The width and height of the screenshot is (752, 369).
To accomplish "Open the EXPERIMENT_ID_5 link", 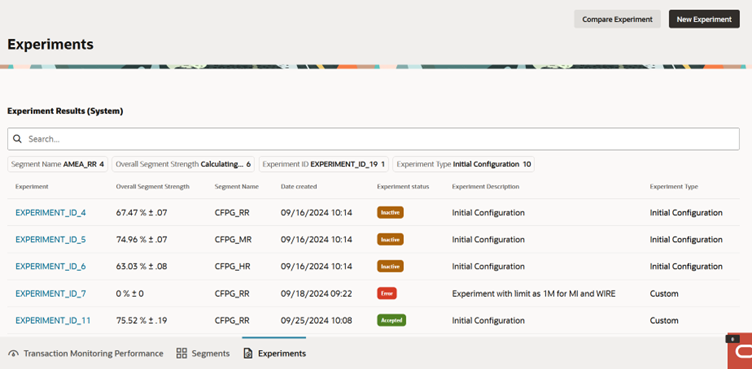I will (x=50, y=239).
